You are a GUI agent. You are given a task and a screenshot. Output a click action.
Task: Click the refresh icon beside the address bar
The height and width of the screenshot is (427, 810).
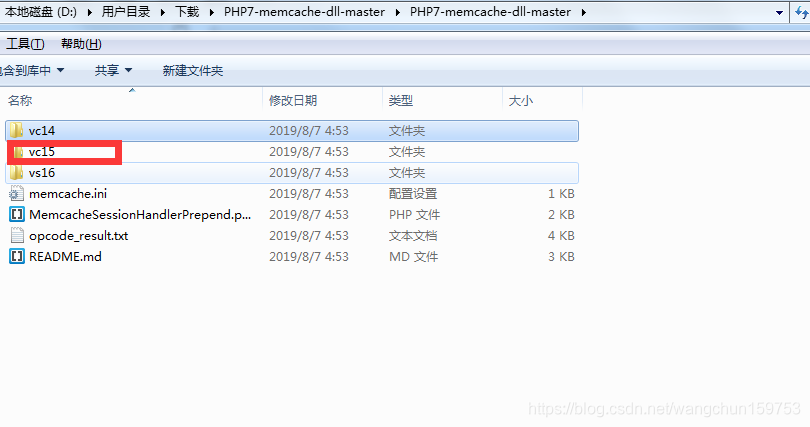(802, 12)
